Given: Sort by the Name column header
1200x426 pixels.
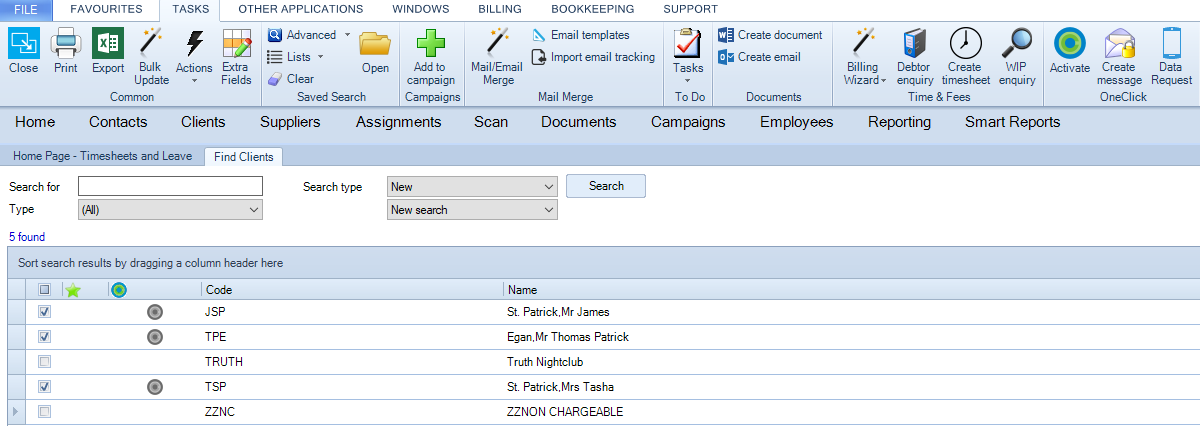Looking at the screenshot, I should [x=851, y=290].
